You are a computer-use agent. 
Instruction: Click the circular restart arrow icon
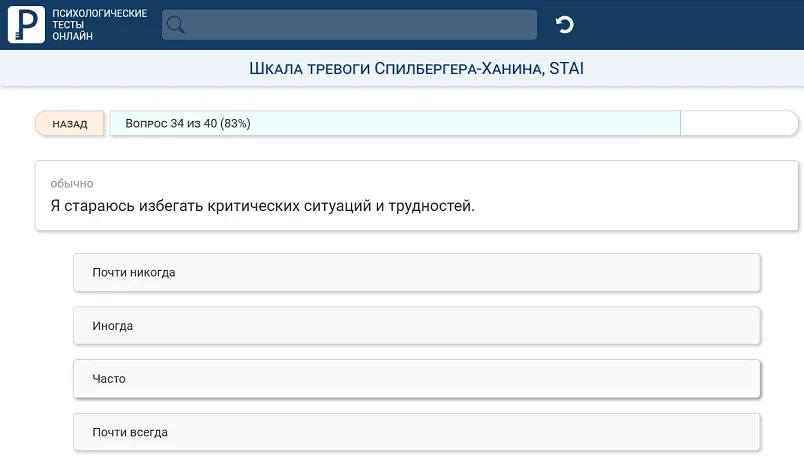tap(565, 25)
